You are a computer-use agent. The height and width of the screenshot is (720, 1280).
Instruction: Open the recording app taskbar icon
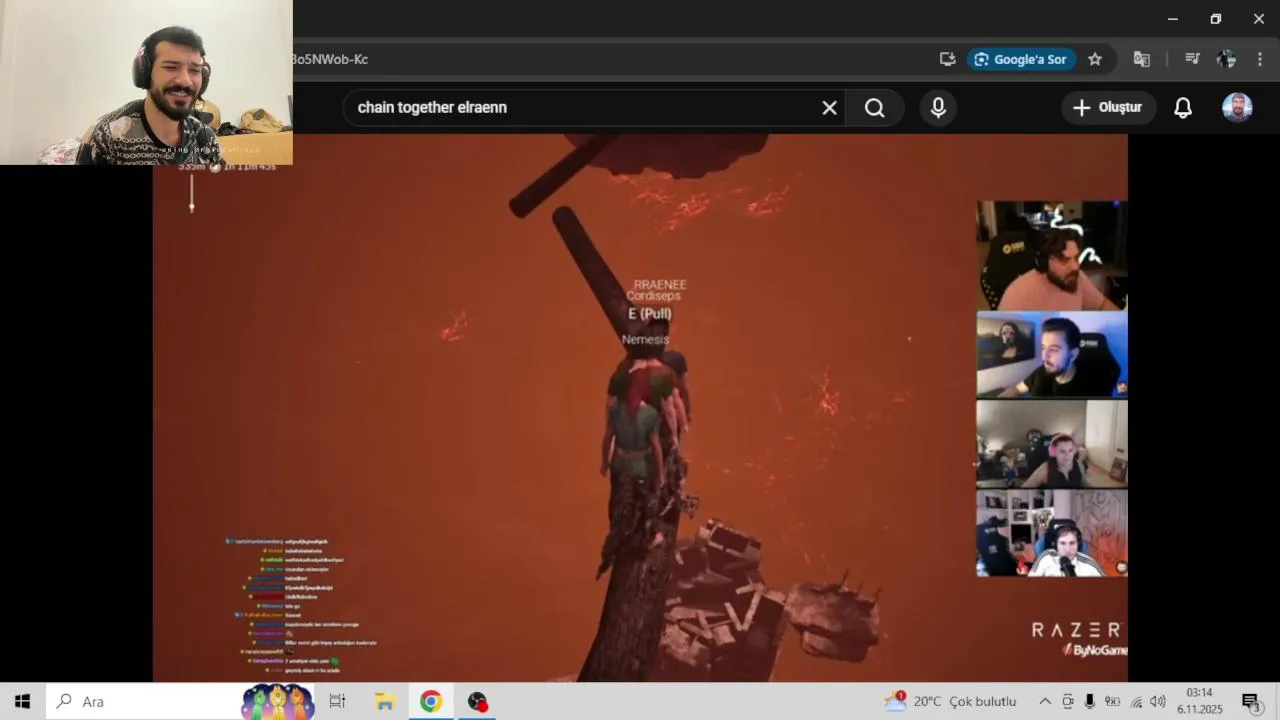pos(478,701)
